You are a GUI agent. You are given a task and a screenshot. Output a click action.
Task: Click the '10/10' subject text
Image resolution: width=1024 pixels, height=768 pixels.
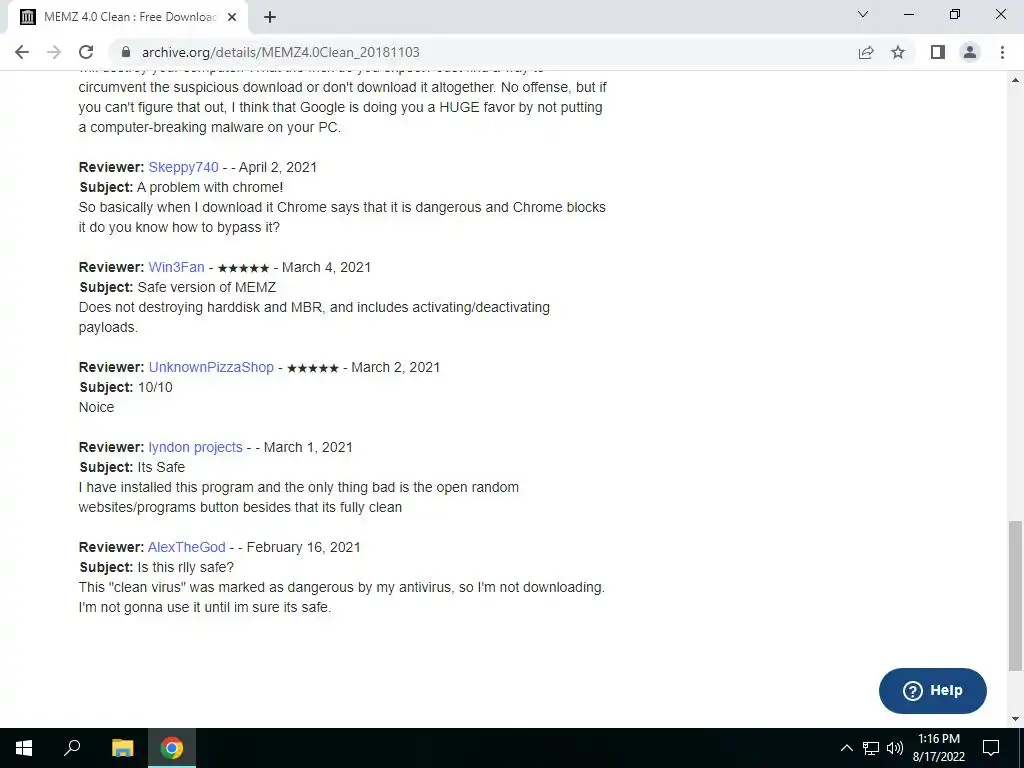155,387
